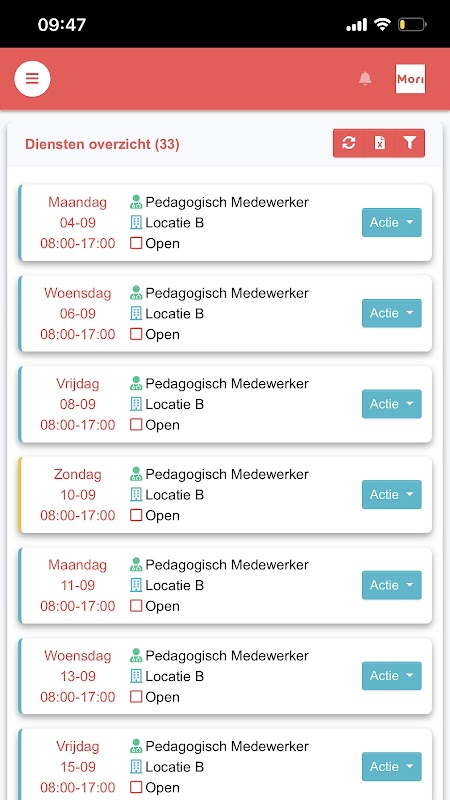The height and width of the screenshot is (800, 450).
Task: Open the hamburger menu button
Action: pos(32,79)
